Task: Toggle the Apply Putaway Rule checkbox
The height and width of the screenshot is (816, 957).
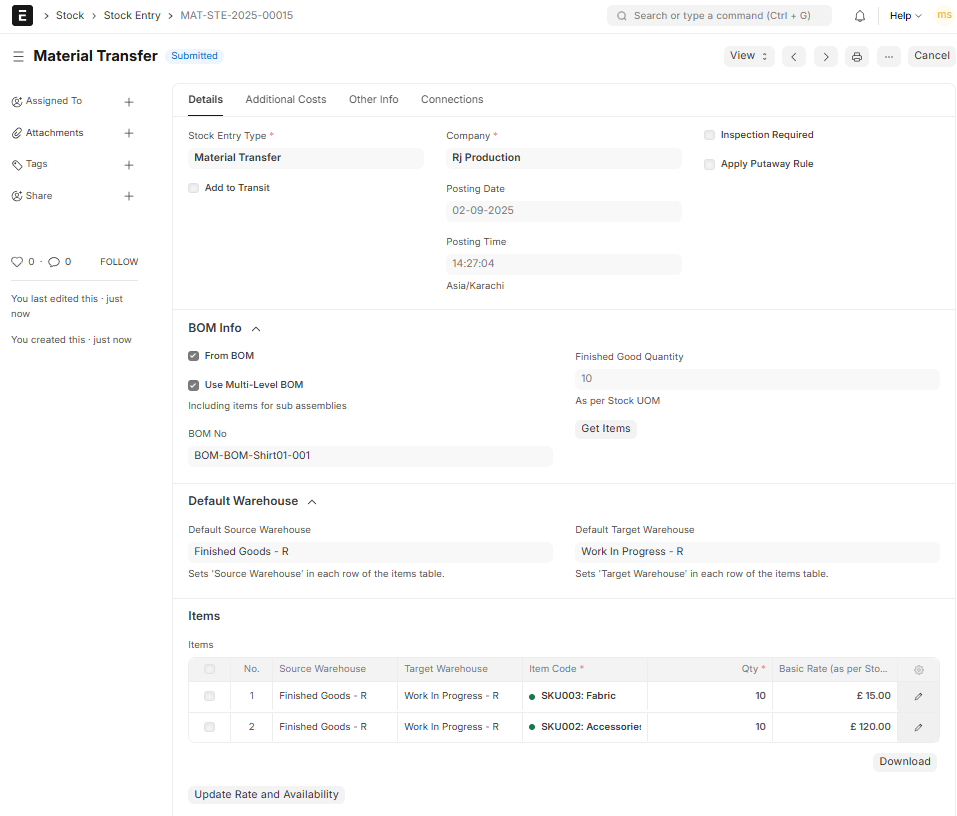Action: coord(709,164)
